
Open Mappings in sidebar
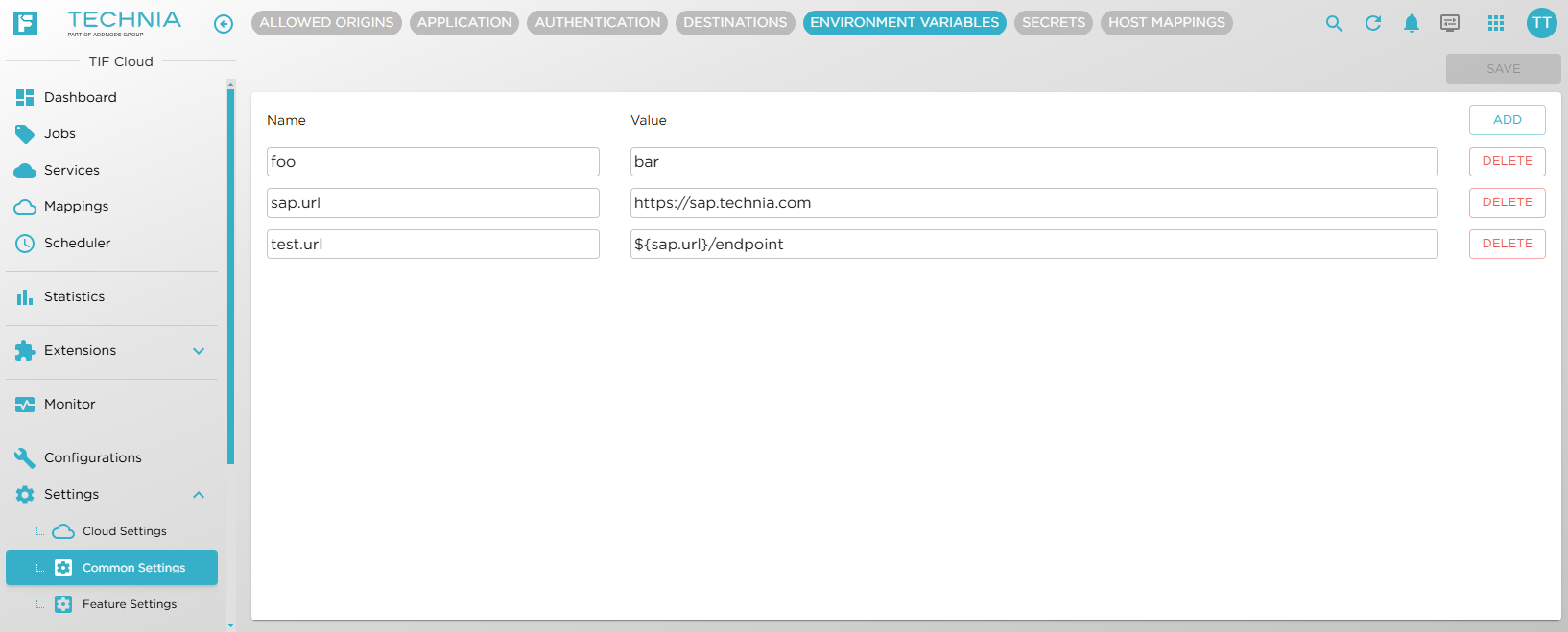(x=111, y=206)
